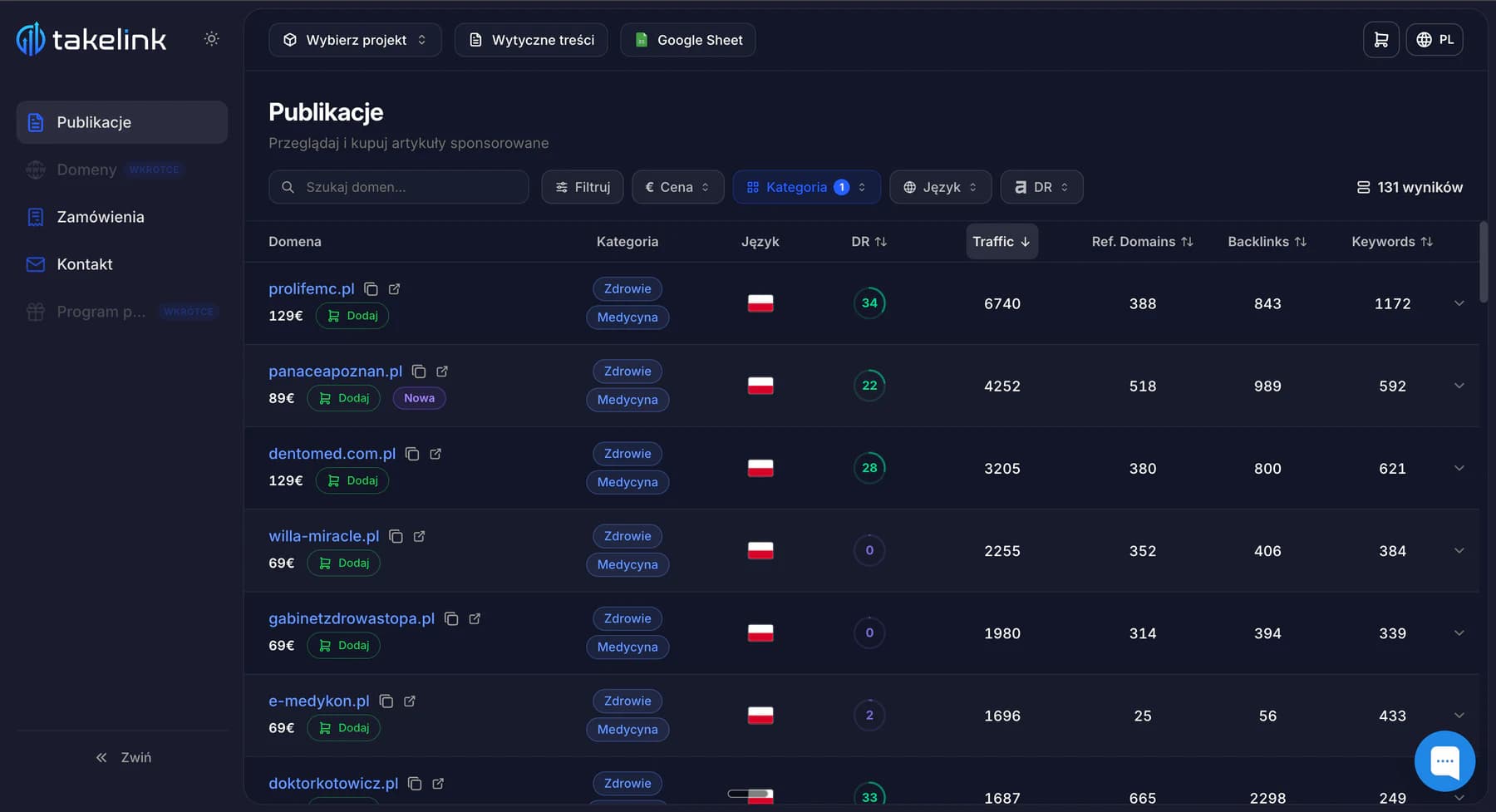Copy panaceapoznan.pl domain icon
This screenshot has height=812, width=1496.
pyautogui.click(x=419, y=372)
